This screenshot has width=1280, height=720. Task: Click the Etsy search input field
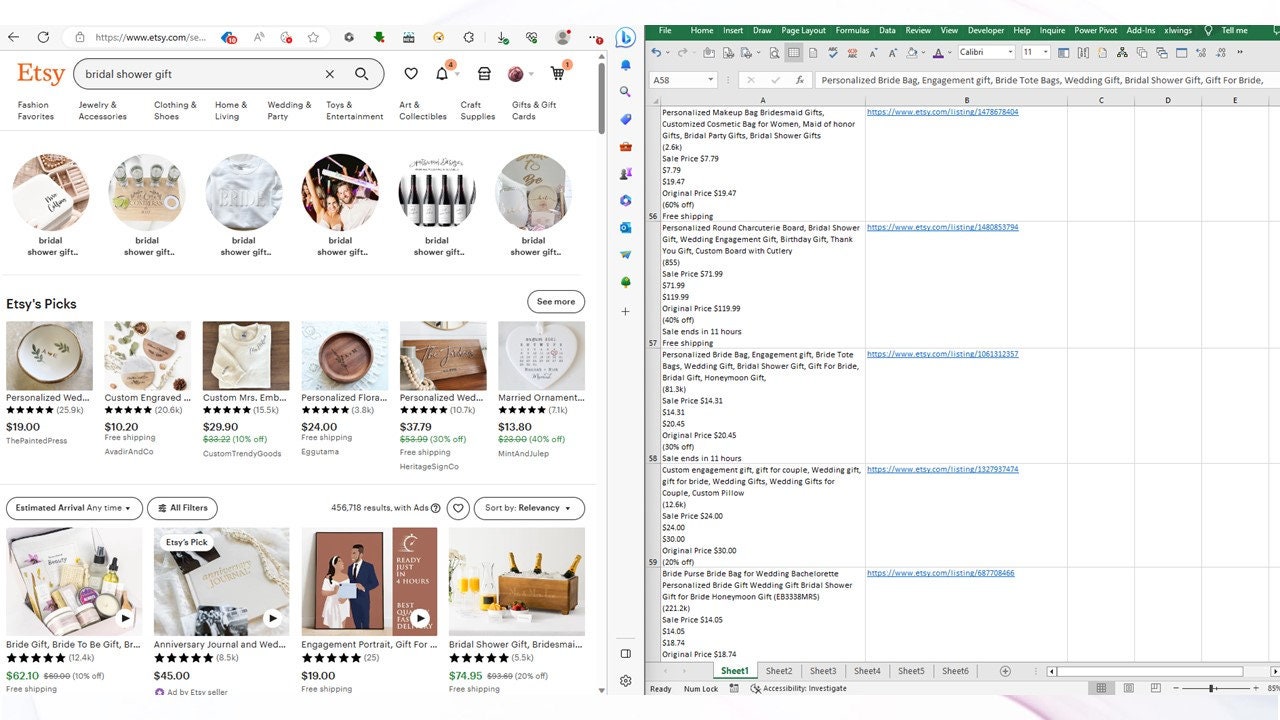(200, 74)
